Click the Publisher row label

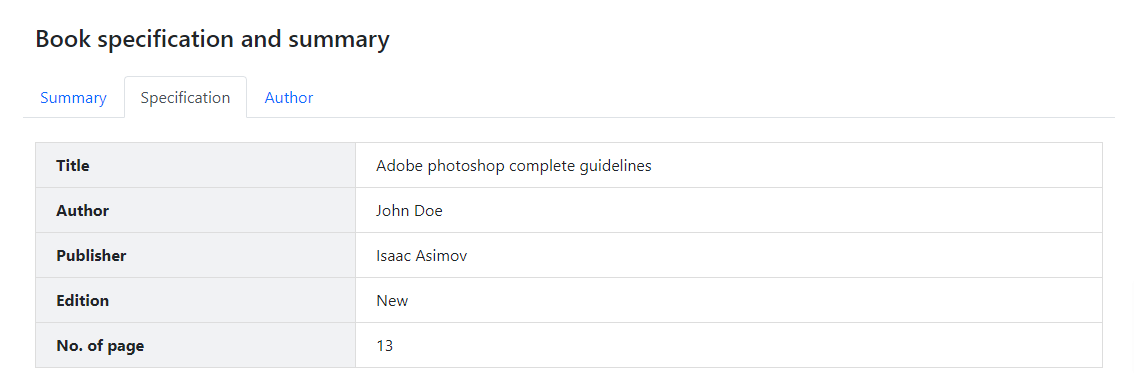(x=91, y=255)
